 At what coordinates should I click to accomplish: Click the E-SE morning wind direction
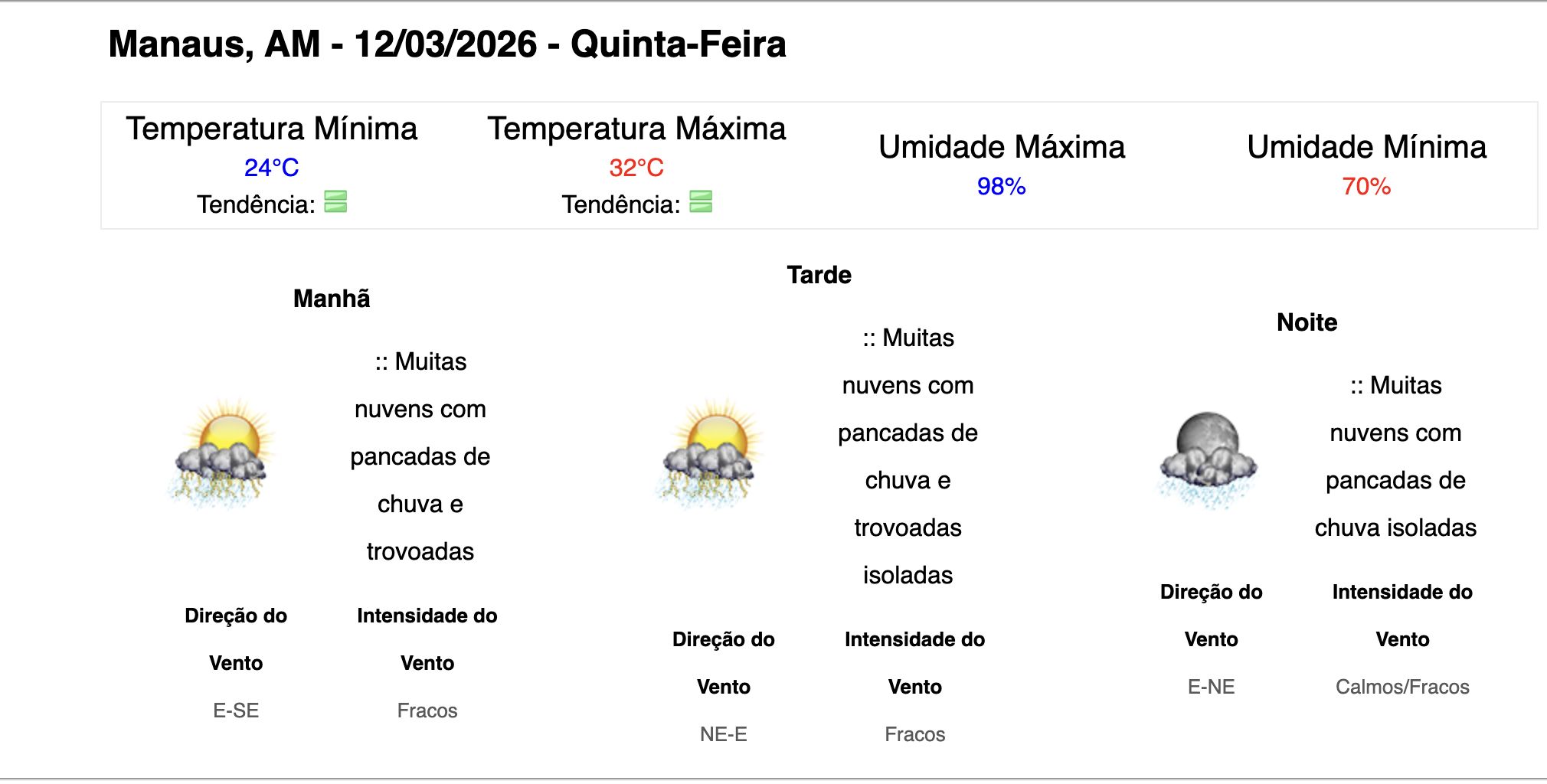coord(236,710)
